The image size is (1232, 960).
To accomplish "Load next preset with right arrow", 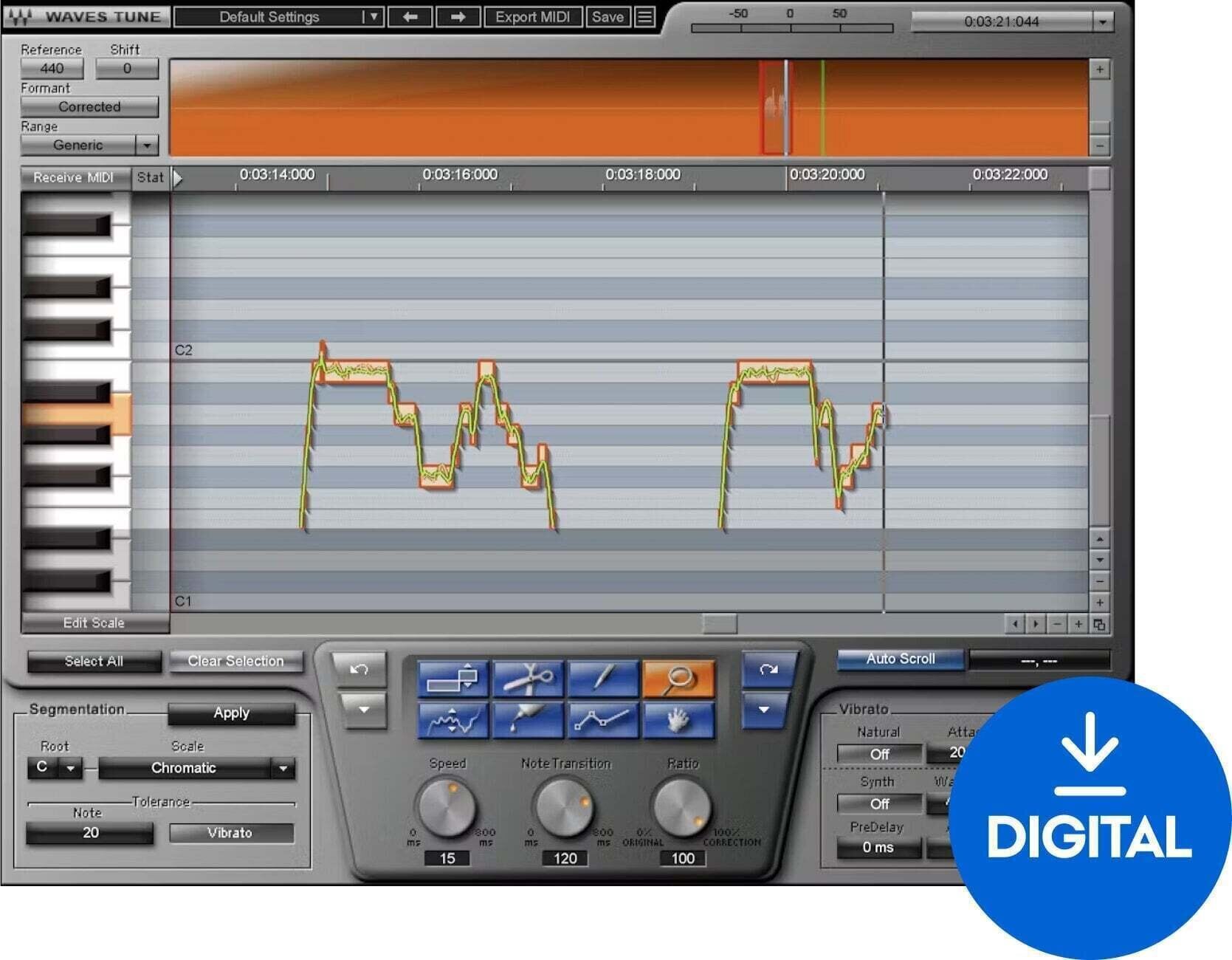I will click(458, 17).
